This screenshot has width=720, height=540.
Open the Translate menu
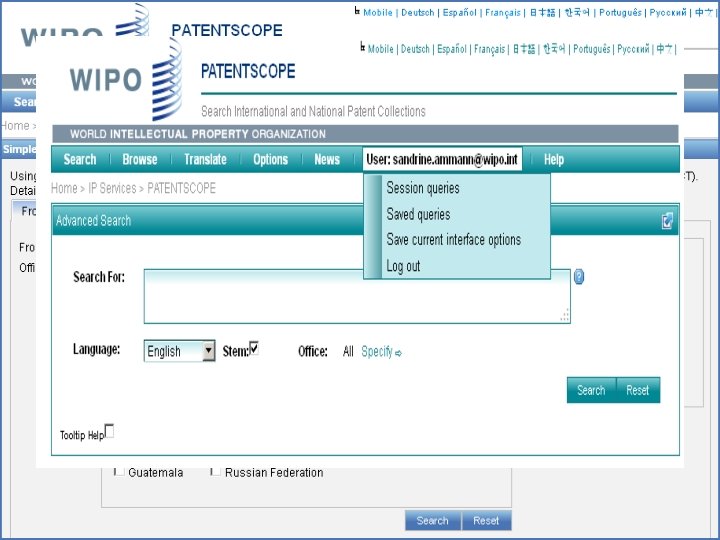pos(205,159)
